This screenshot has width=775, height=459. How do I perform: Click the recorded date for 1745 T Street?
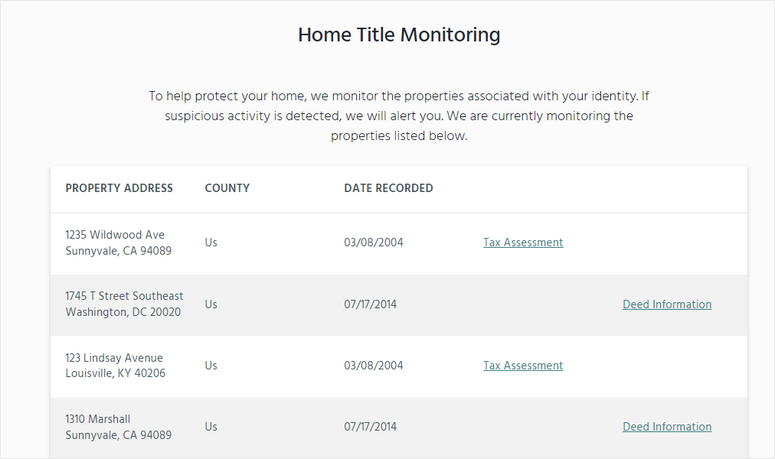point(370,304)
